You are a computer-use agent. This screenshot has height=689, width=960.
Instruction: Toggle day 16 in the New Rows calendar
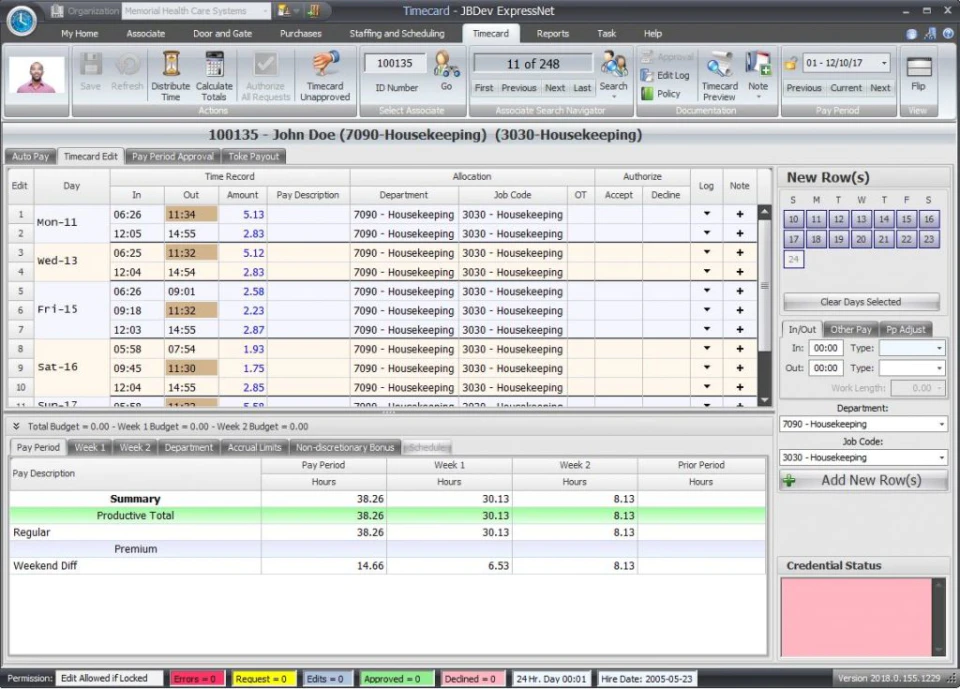[929, 219]
